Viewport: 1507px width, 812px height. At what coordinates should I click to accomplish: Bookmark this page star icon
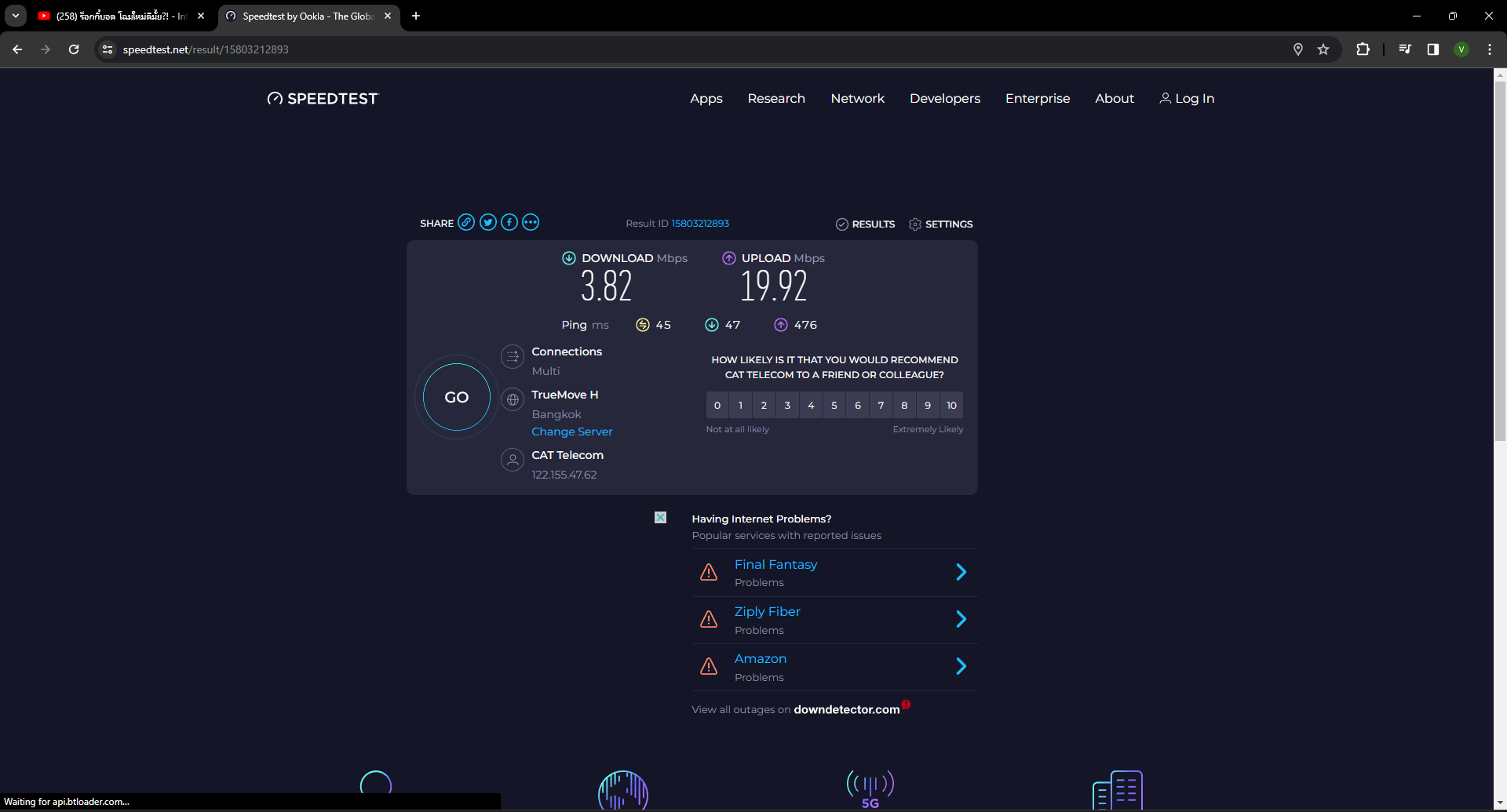coord(1323,49)
